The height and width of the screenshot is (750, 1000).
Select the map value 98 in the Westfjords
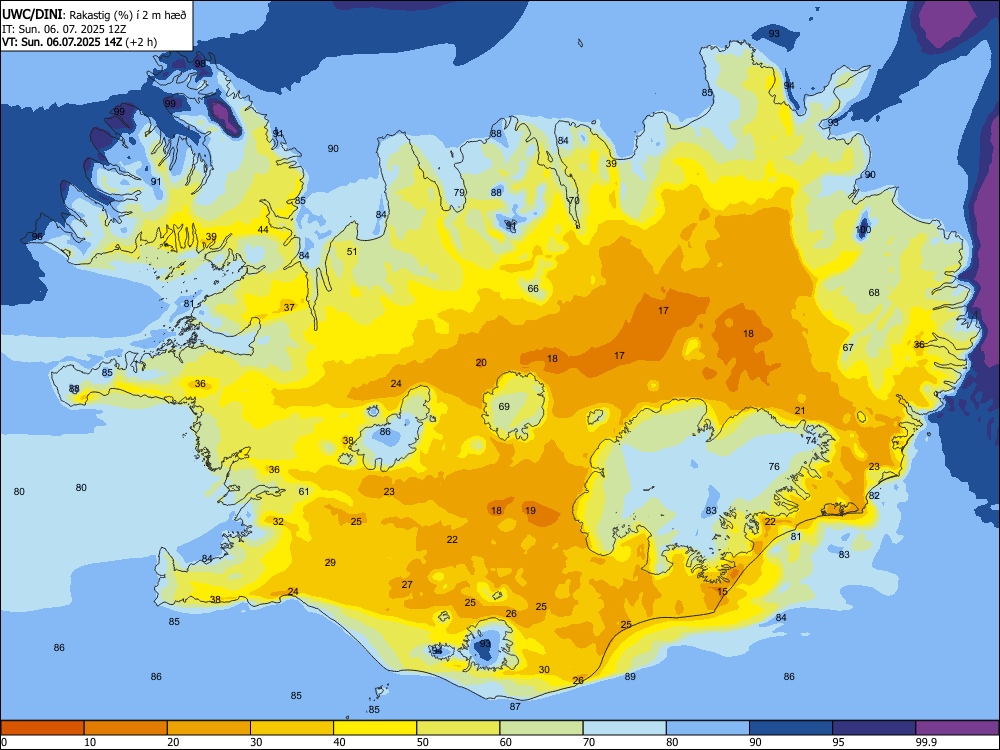pyautogui.click(x=200, y=64)
